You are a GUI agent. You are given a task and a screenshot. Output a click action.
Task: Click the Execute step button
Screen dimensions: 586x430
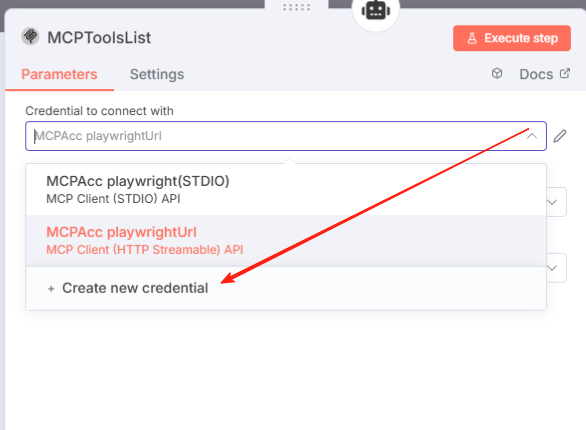point(512,38)
